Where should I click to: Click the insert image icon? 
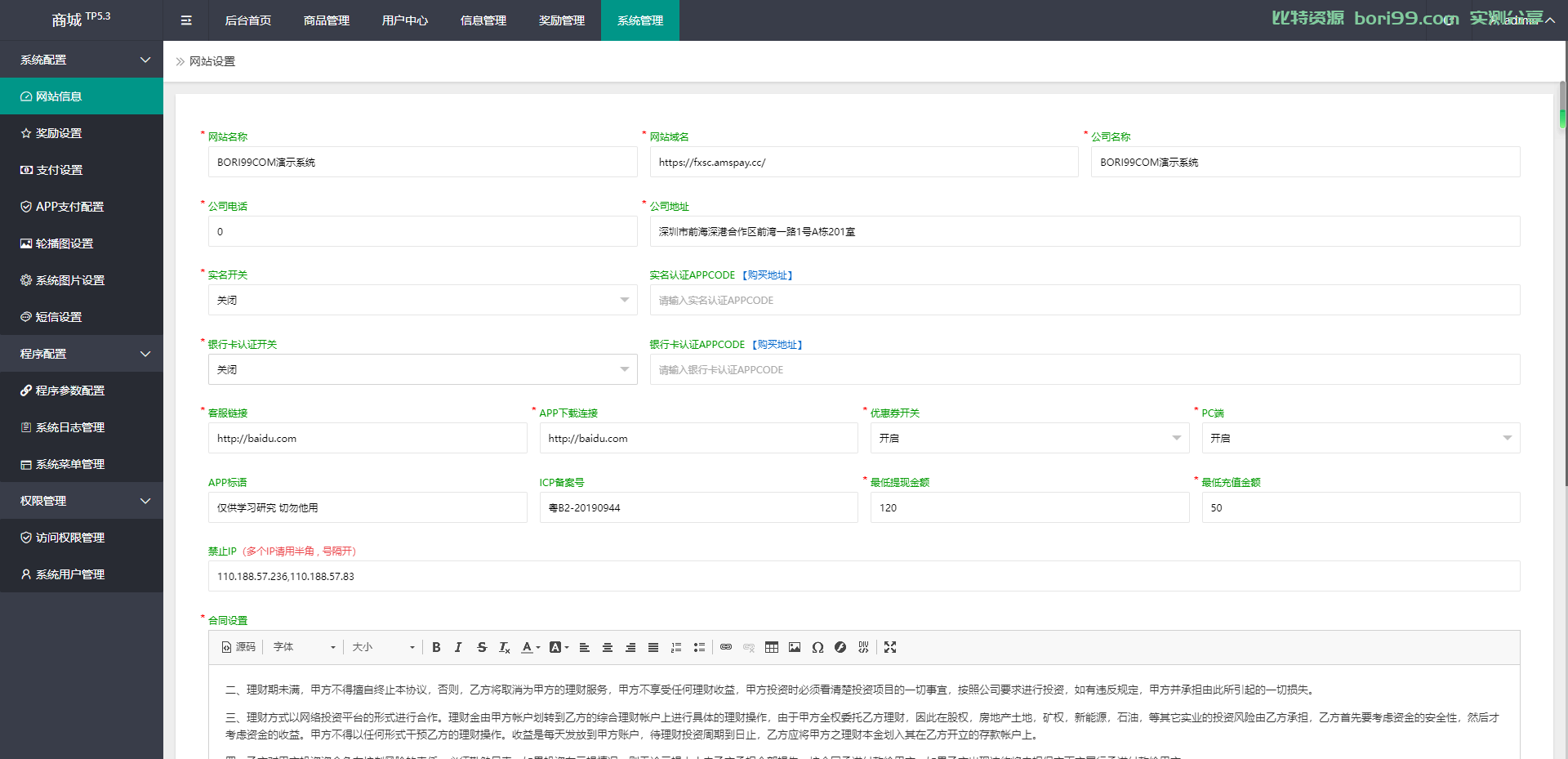[x=795, y=647]
